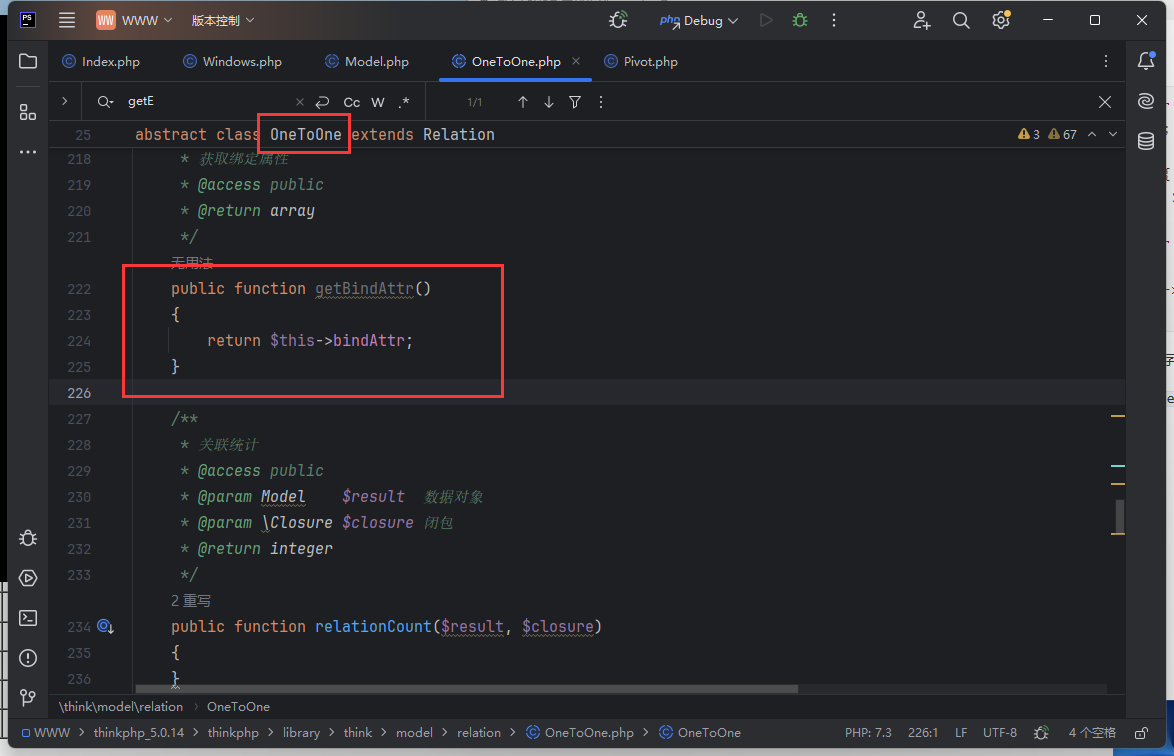Click the PHP: 7.3 language level

pyautogui.click(x=868, y=733)
